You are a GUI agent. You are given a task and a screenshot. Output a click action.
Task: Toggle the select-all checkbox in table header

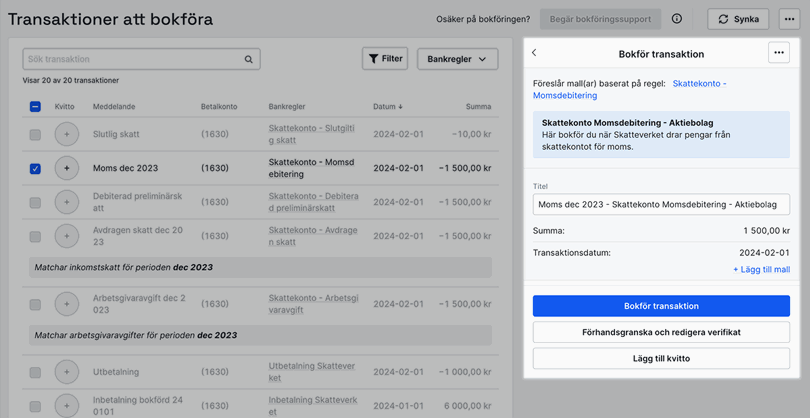[35, 106]
